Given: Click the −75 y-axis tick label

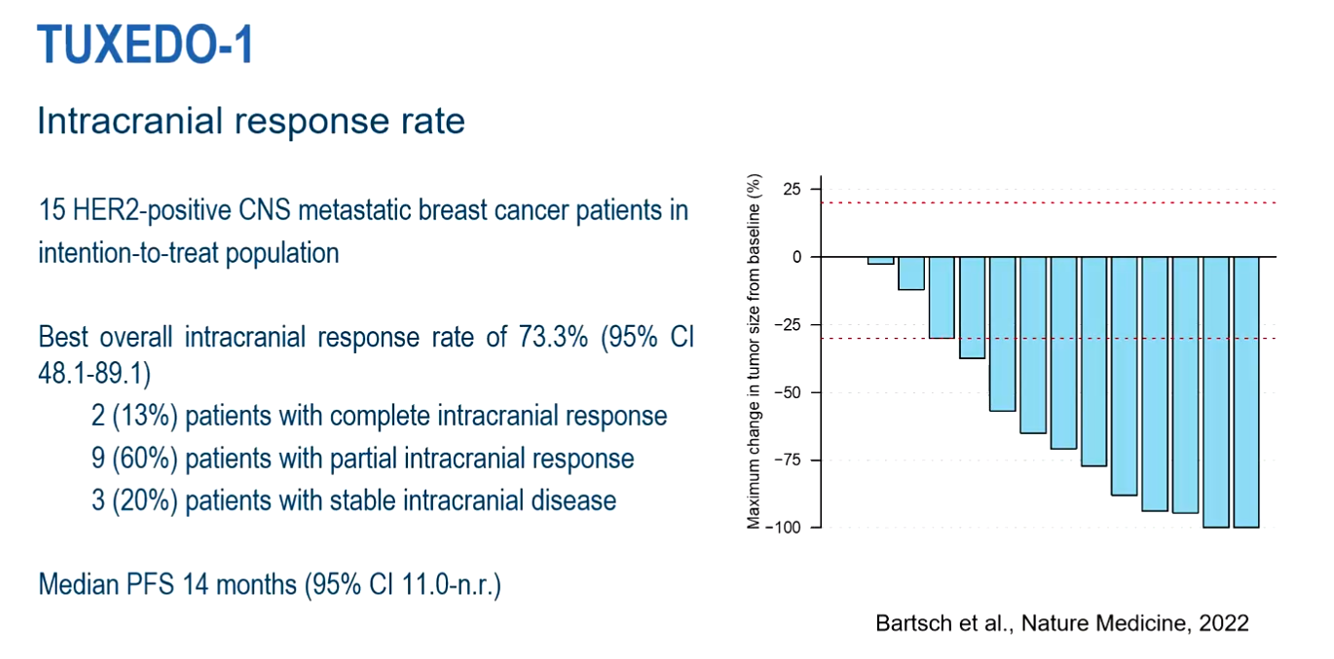Looking at the screenshot, I should tap(790, 460).
